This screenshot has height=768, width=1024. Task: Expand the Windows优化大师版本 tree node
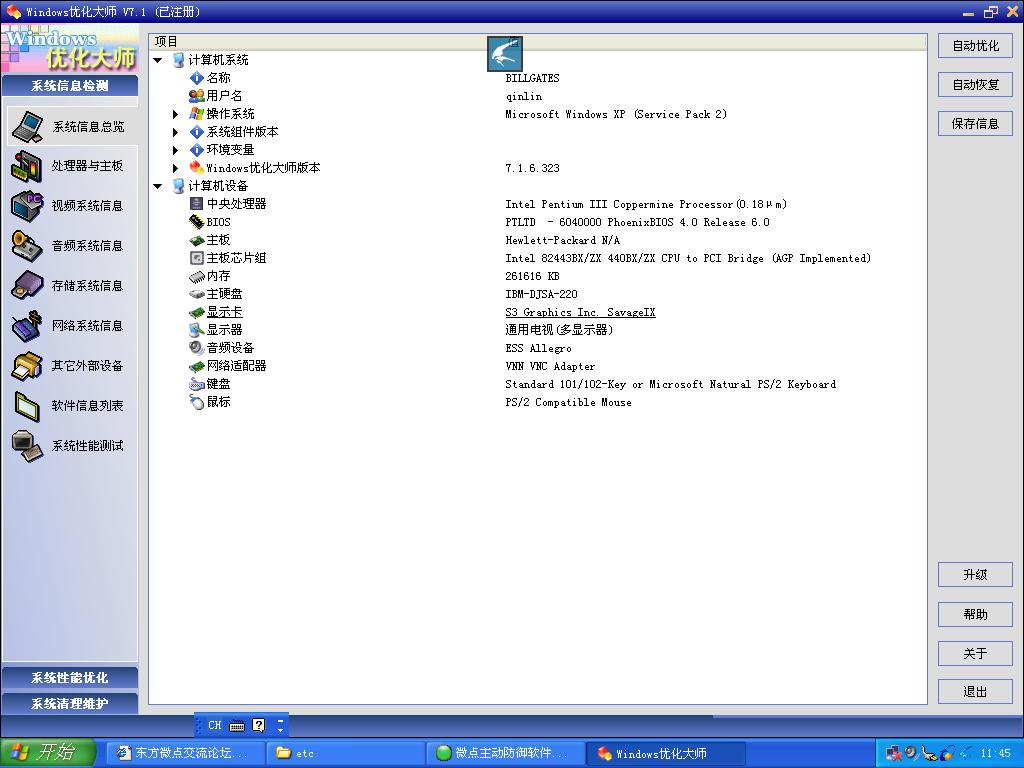coord(175,168)
